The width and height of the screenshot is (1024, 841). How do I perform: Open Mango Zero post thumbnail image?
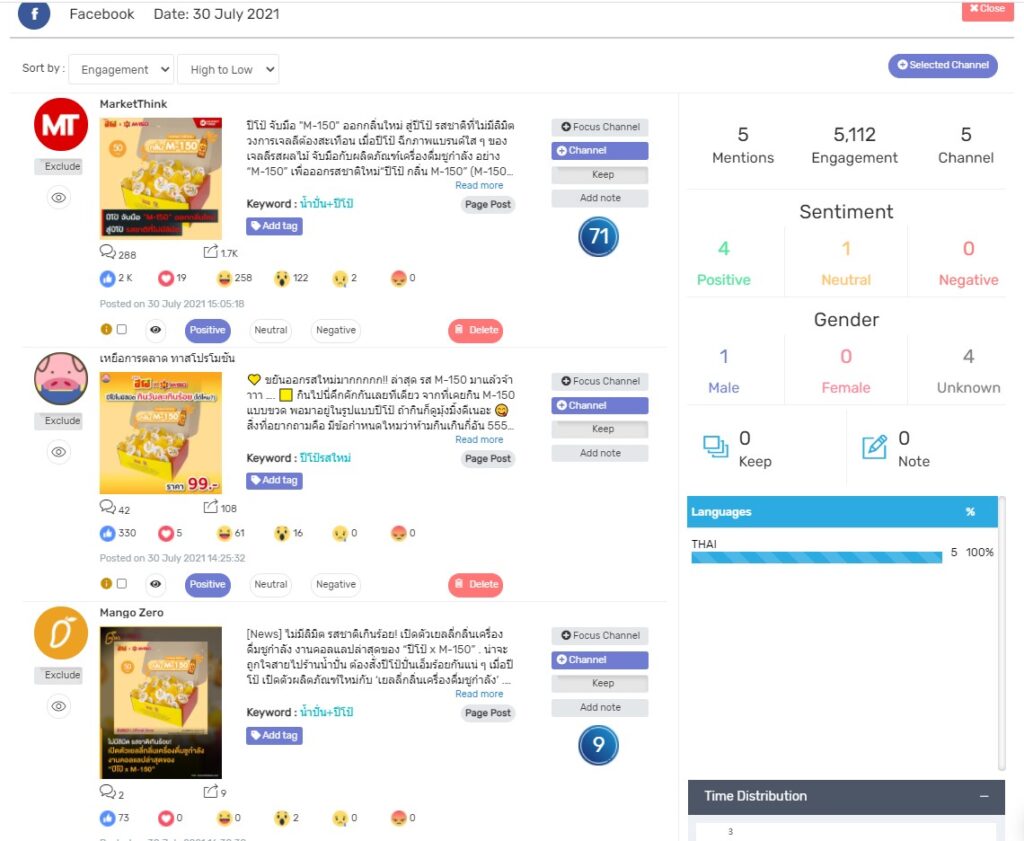[x=161, y=703]
